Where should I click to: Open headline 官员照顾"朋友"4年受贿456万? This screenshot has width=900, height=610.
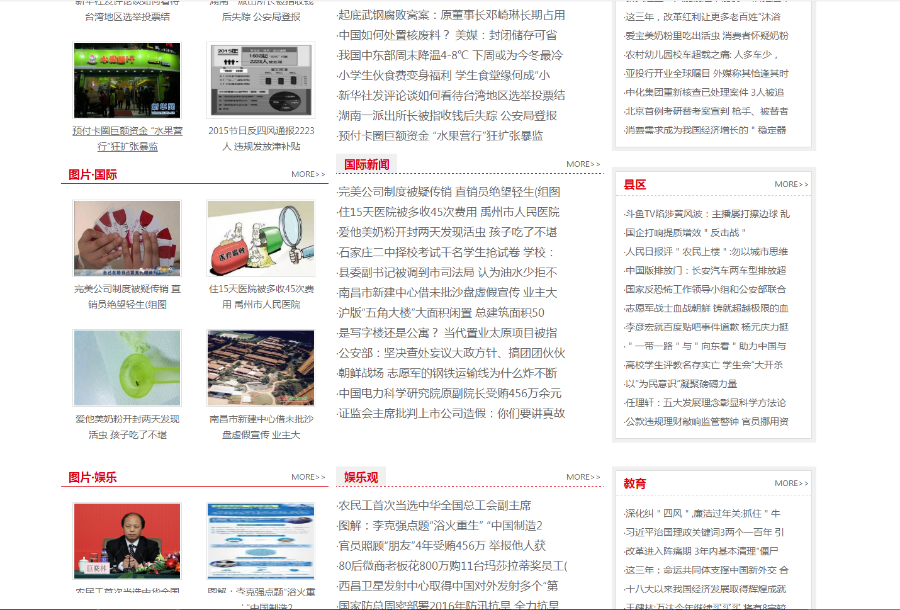click(441, 546)
